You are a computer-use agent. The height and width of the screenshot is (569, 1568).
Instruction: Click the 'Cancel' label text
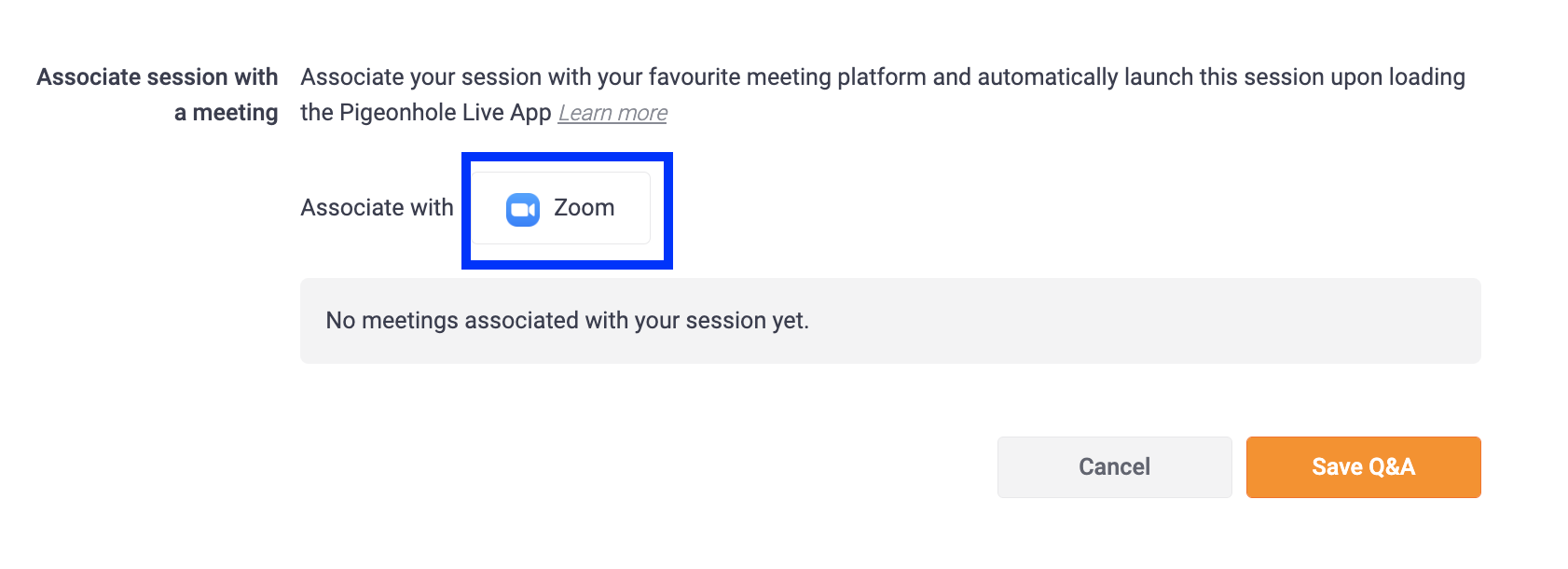pyautogui.click(x=1114, y=467)
